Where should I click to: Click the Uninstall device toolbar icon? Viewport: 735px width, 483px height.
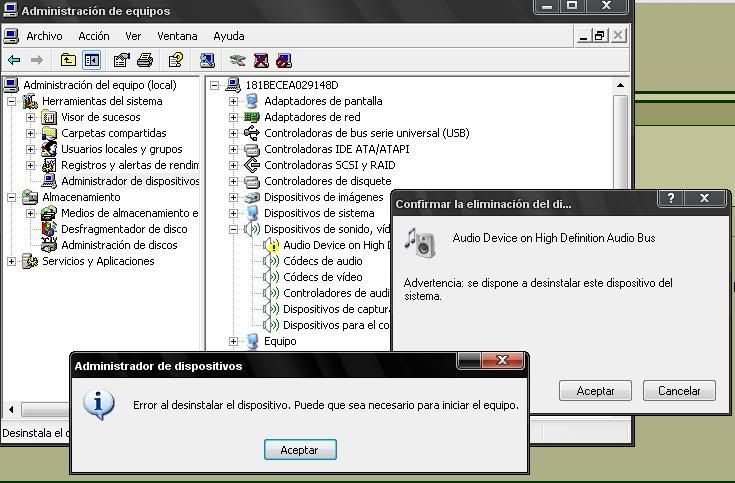pos(261,61)
